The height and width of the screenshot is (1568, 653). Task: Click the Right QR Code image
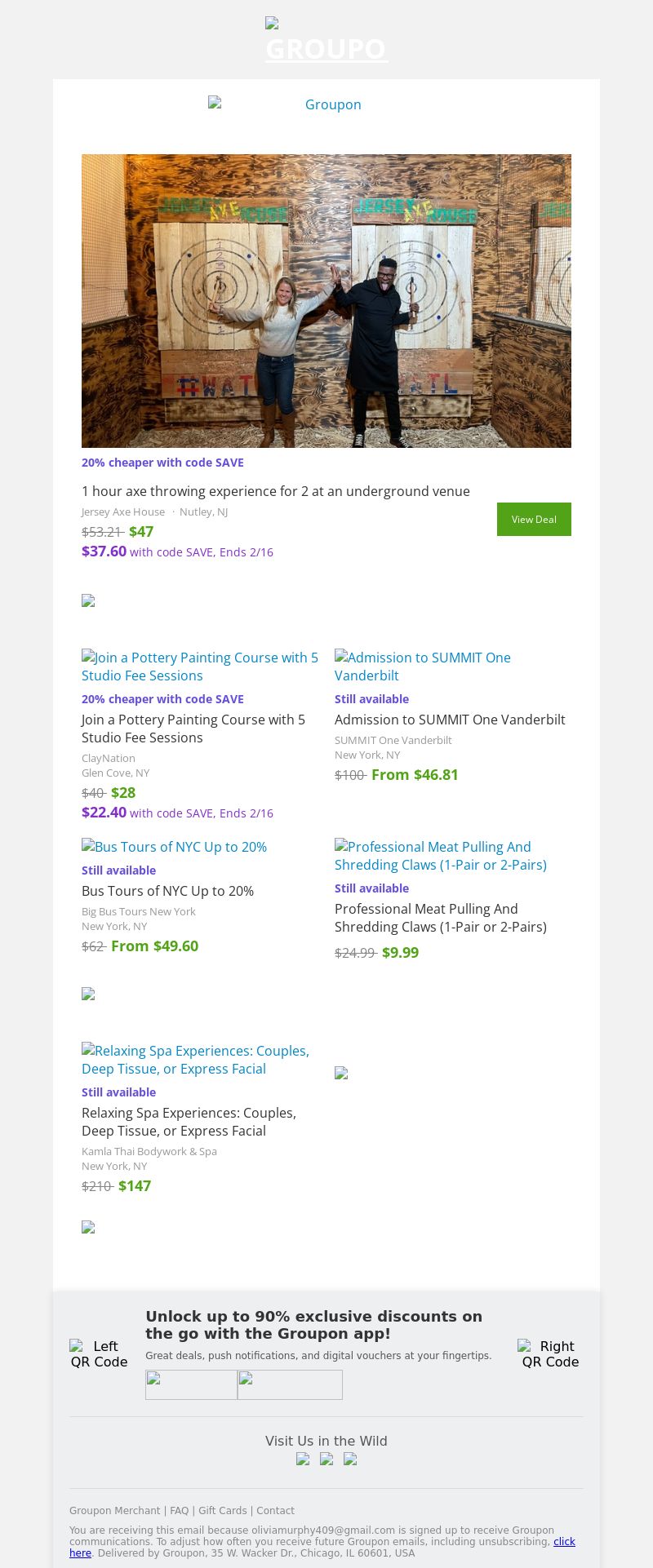550,1354
